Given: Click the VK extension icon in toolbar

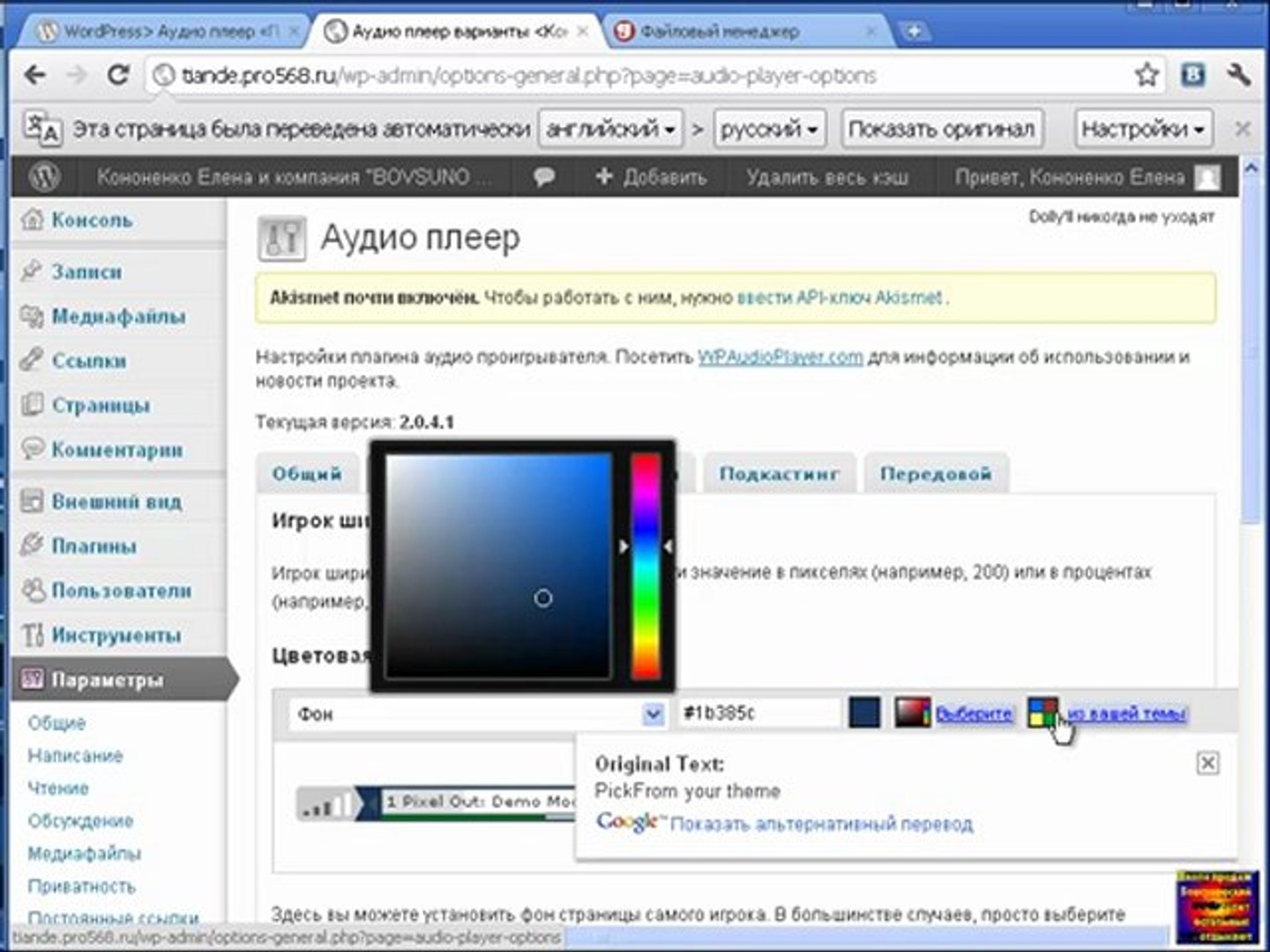Looking at the screenshot, I should [1192, 75].
